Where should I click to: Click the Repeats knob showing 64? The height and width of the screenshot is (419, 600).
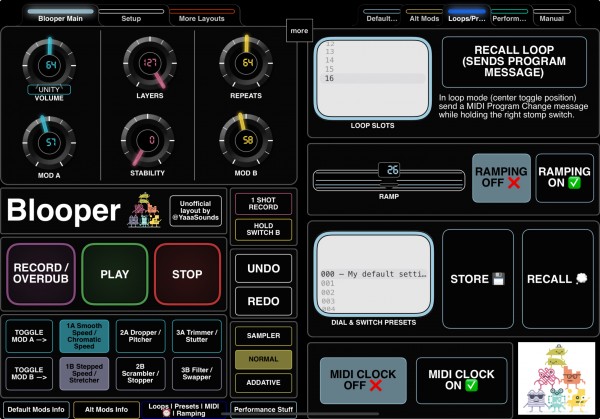click(246, 63)
